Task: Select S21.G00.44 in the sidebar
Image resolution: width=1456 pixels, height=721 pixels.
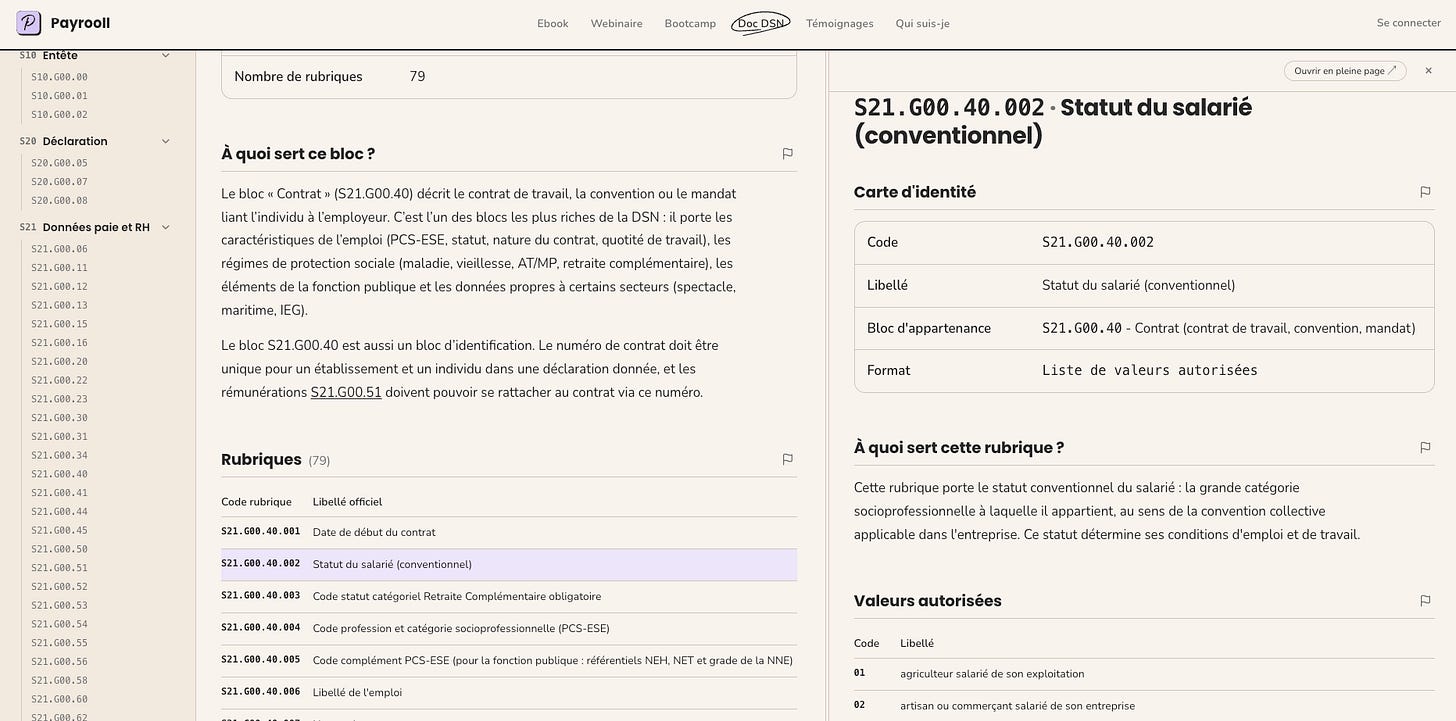Action: (x=59, y=511)
